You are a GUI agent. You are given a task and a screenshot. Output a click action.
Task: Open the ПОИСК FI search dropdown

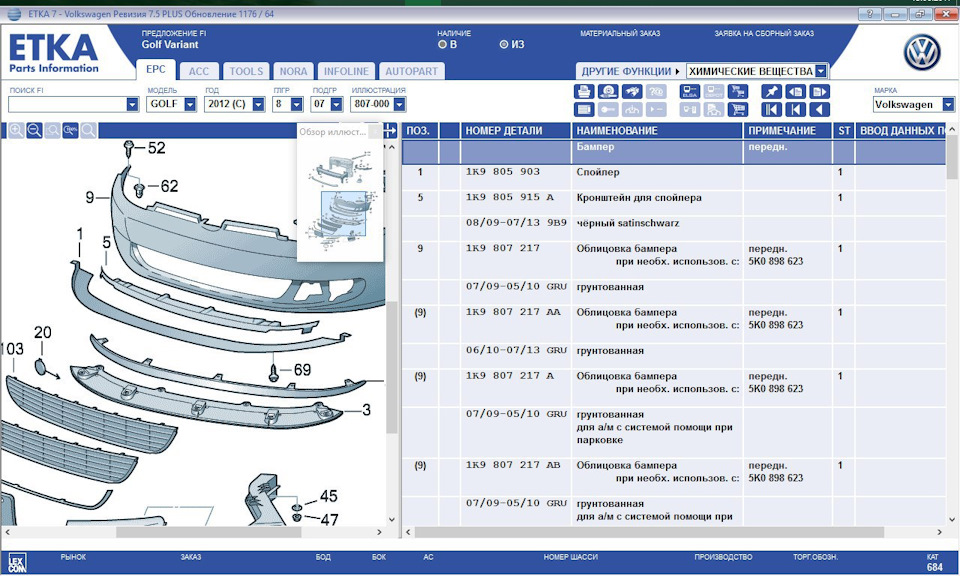pyautogui.click(x=132, y=105)
